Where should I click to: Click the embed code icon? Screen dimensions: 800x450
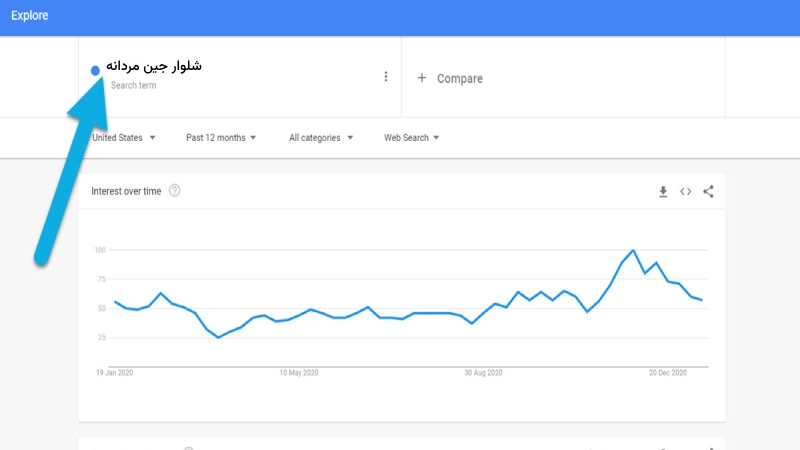pos(685,191)
